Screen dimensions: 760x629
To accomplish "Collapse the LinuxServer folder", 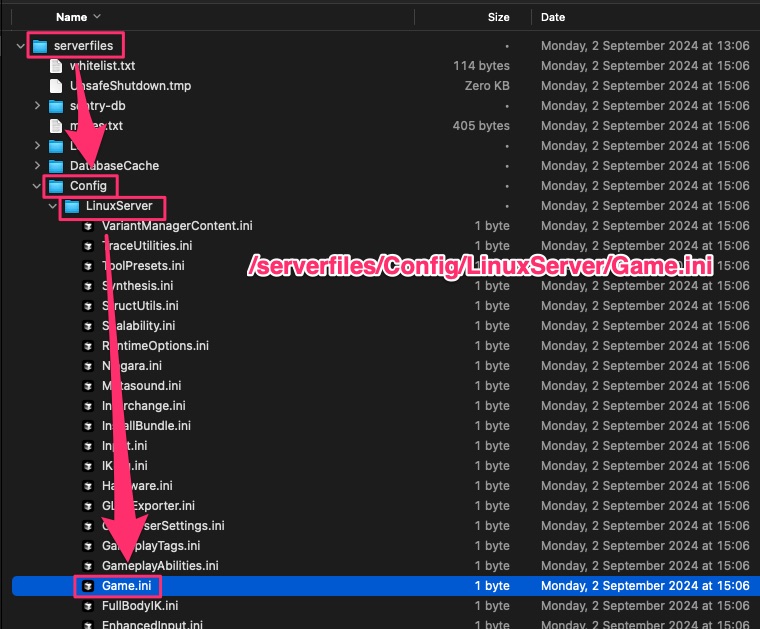I will click(x=52, y=206).
